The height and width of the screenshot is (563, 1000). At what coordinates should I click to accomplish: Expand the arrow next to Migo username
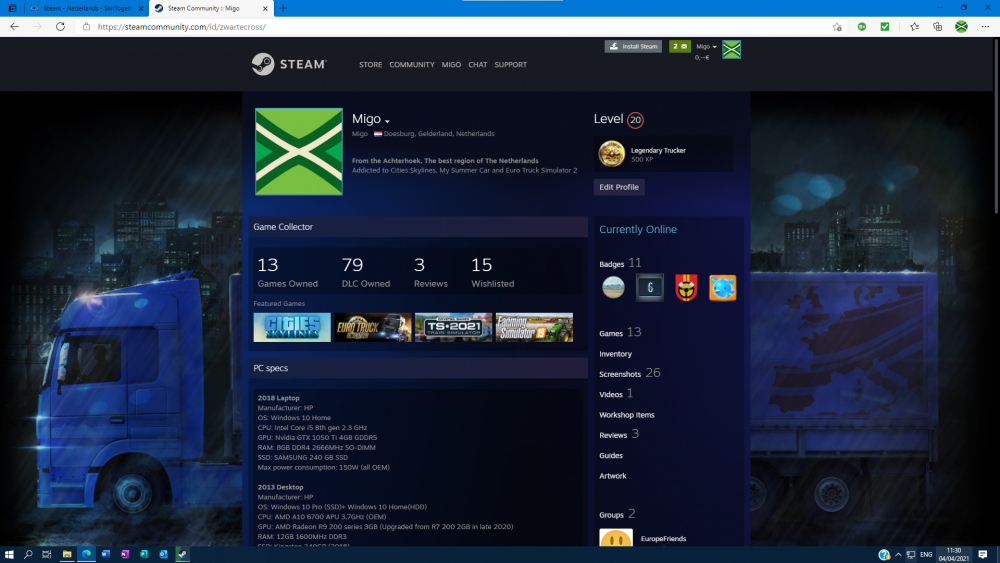coord(387,121)
